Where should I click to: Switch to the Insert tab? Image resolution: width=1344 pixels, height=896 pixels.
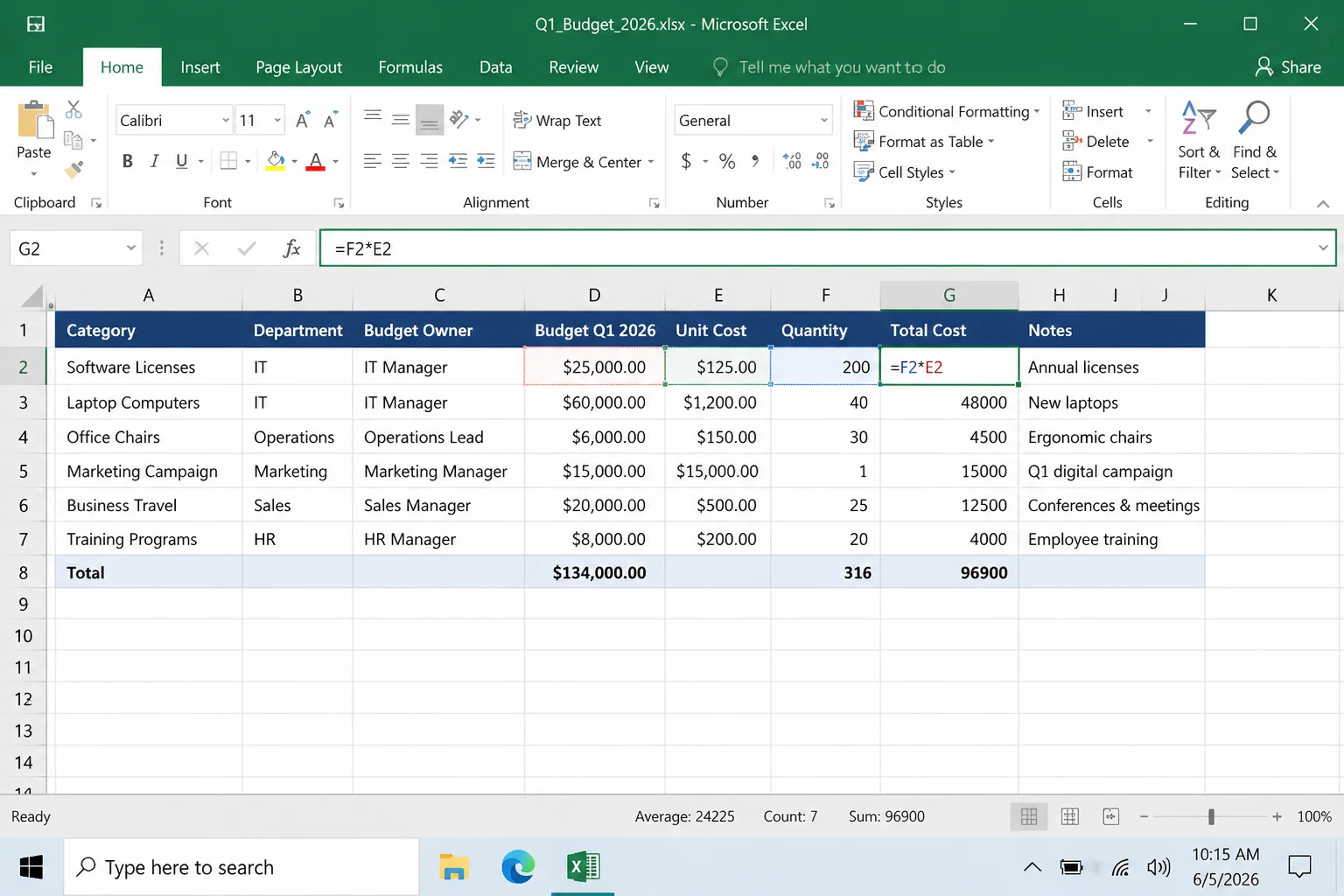point(200,67)
